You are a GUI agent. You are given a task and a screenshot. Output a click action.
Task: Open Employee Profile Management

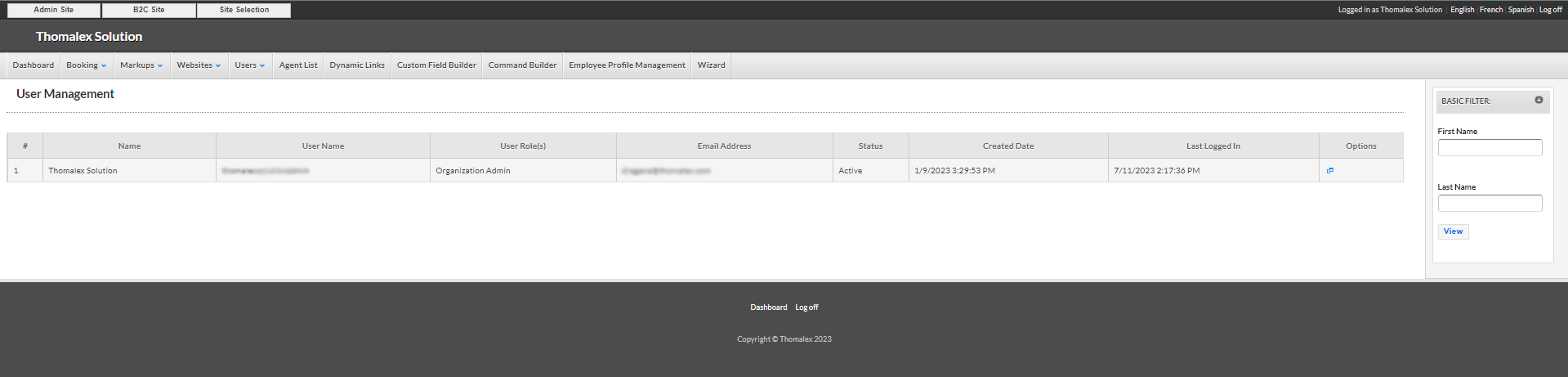tap(627, 65)
